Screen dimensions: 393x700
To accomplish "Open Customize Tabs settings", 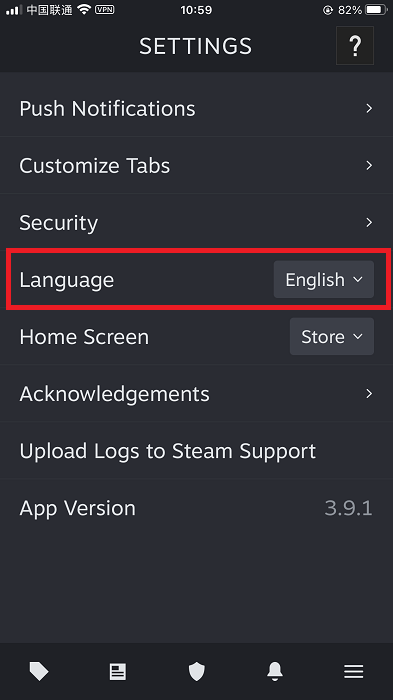I will tap(196, 166).
